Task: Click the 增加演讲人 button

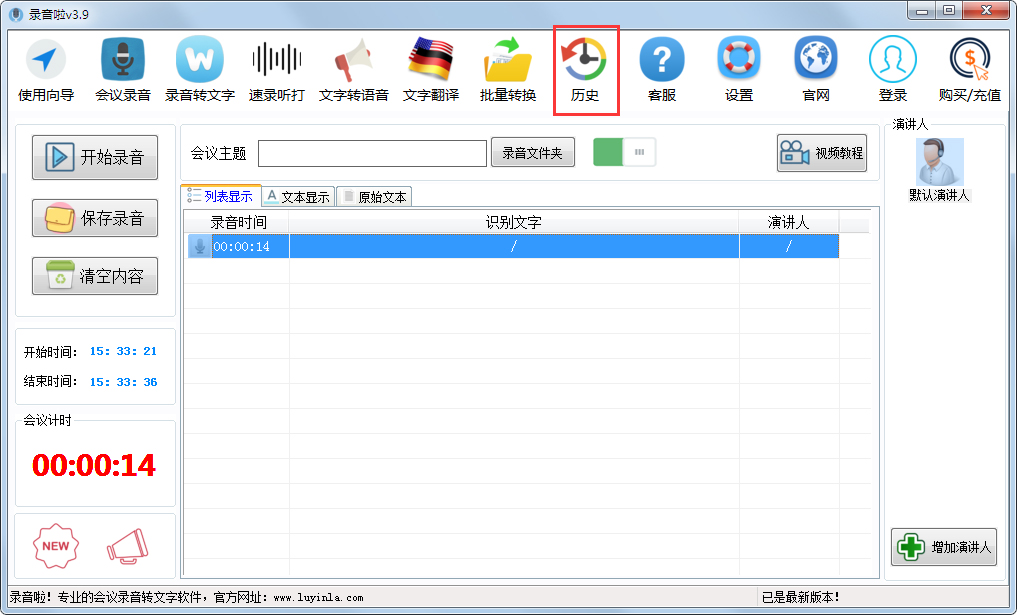Action: click(944, 547)
